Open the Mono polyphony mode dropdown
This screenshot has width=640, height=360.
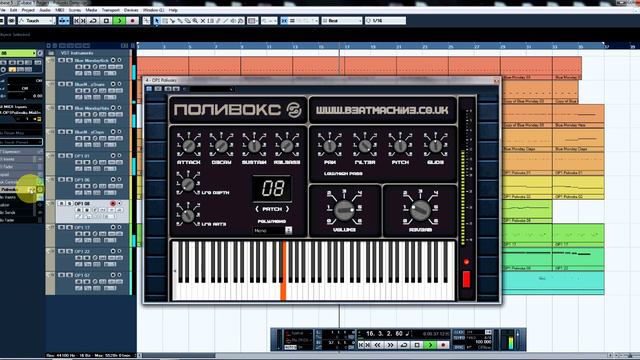(272, 231)
